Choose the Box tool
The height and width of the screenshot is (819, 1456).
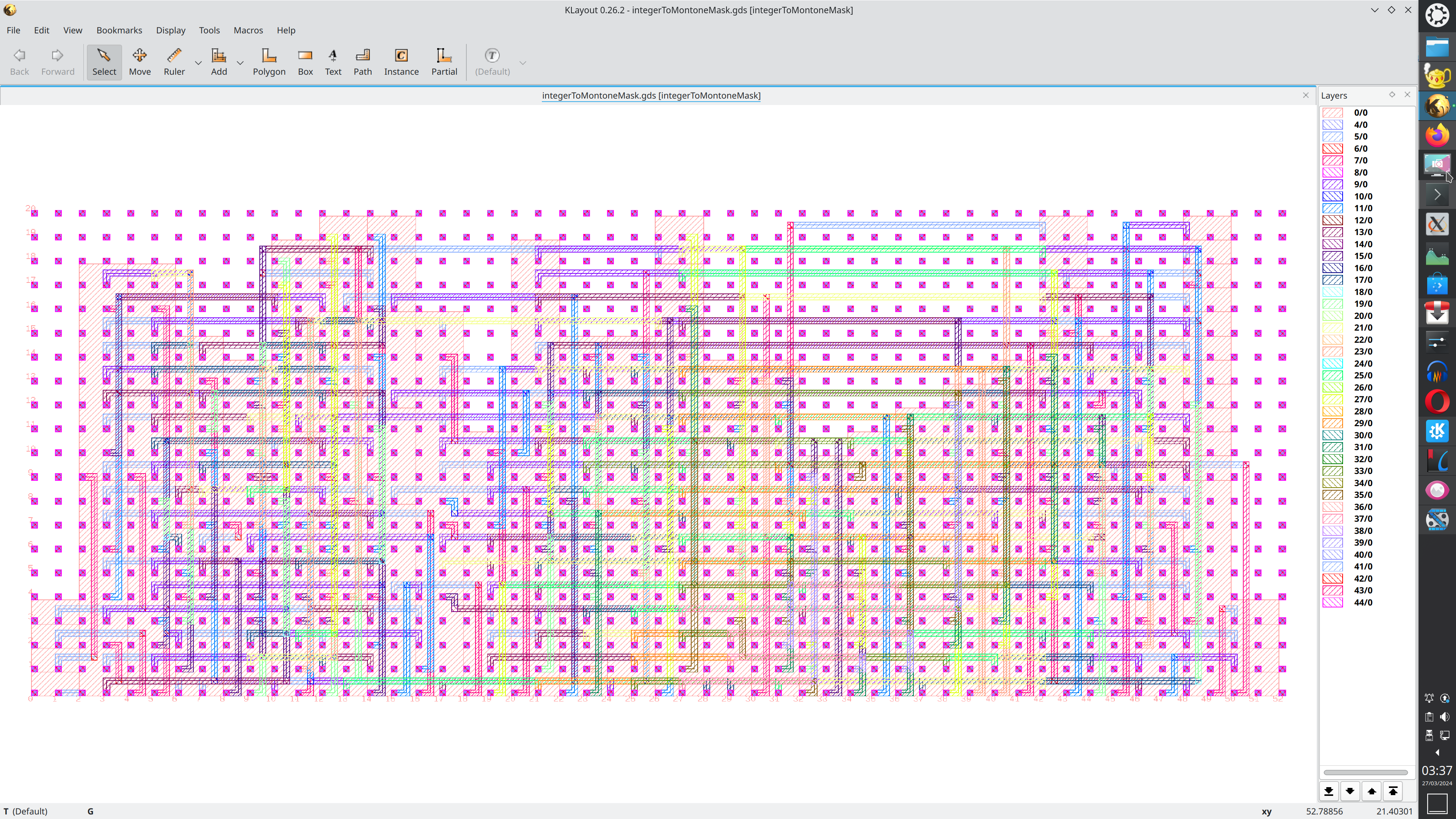305,61
